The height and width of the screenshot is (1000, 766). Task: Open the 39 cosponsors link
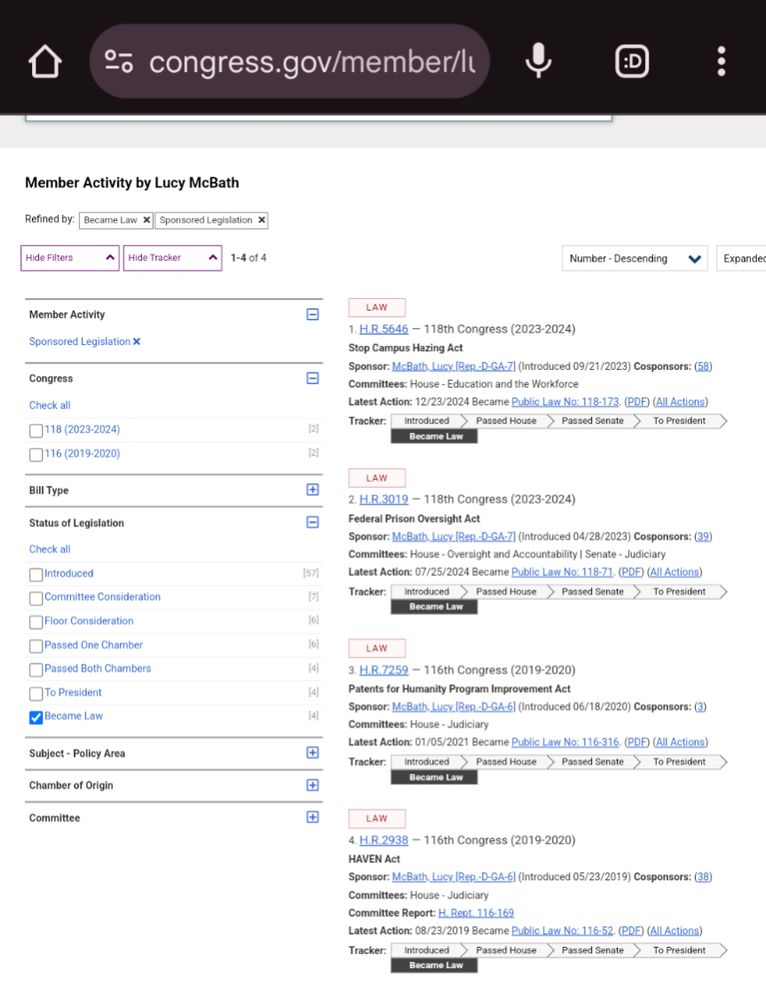[703, 536]
